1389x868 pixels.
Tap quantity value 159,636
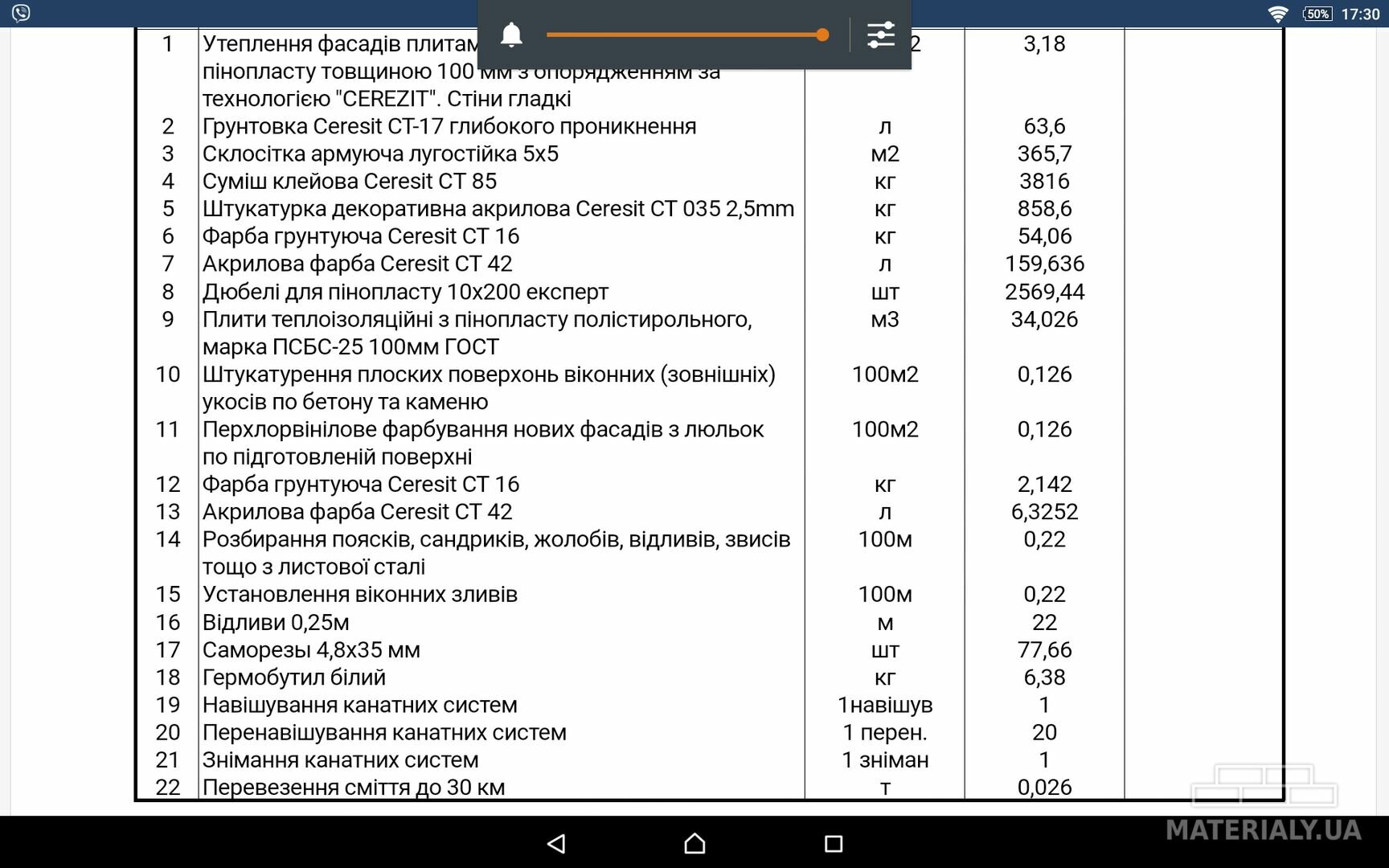[1044, 264]
